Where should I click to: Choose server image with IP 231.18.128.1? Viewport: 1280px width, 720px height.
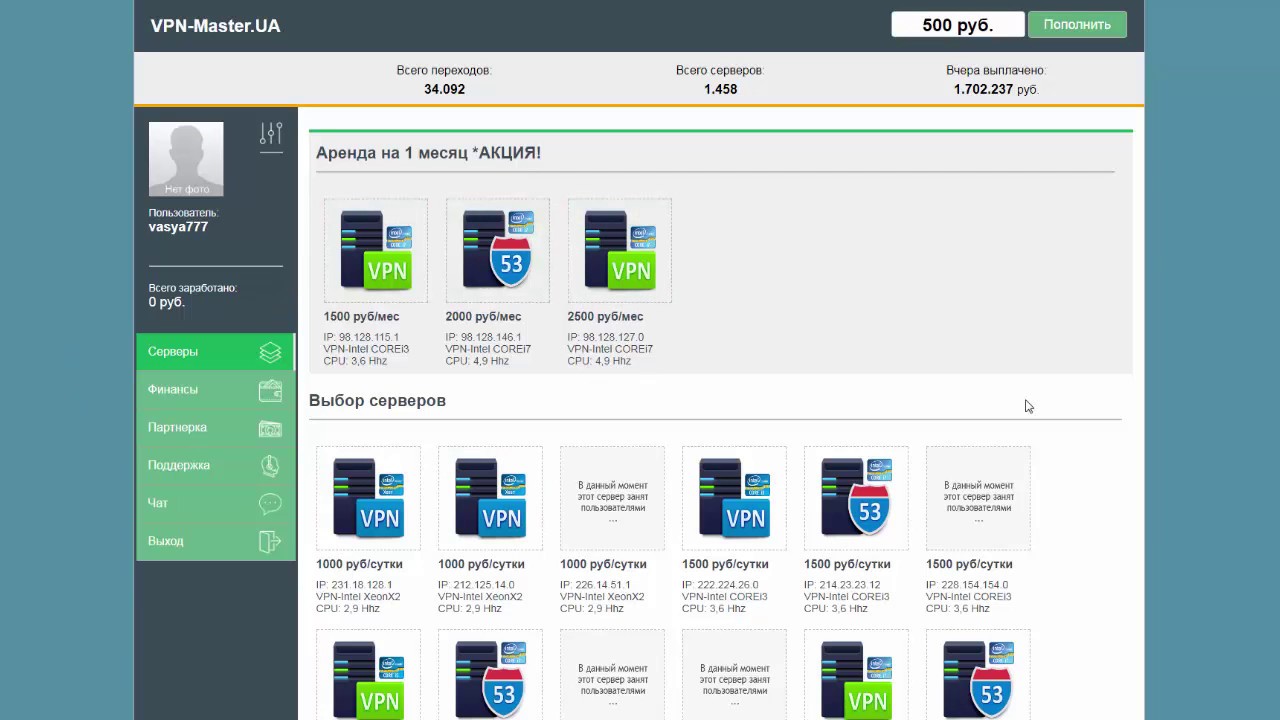(x=368, y=498)
